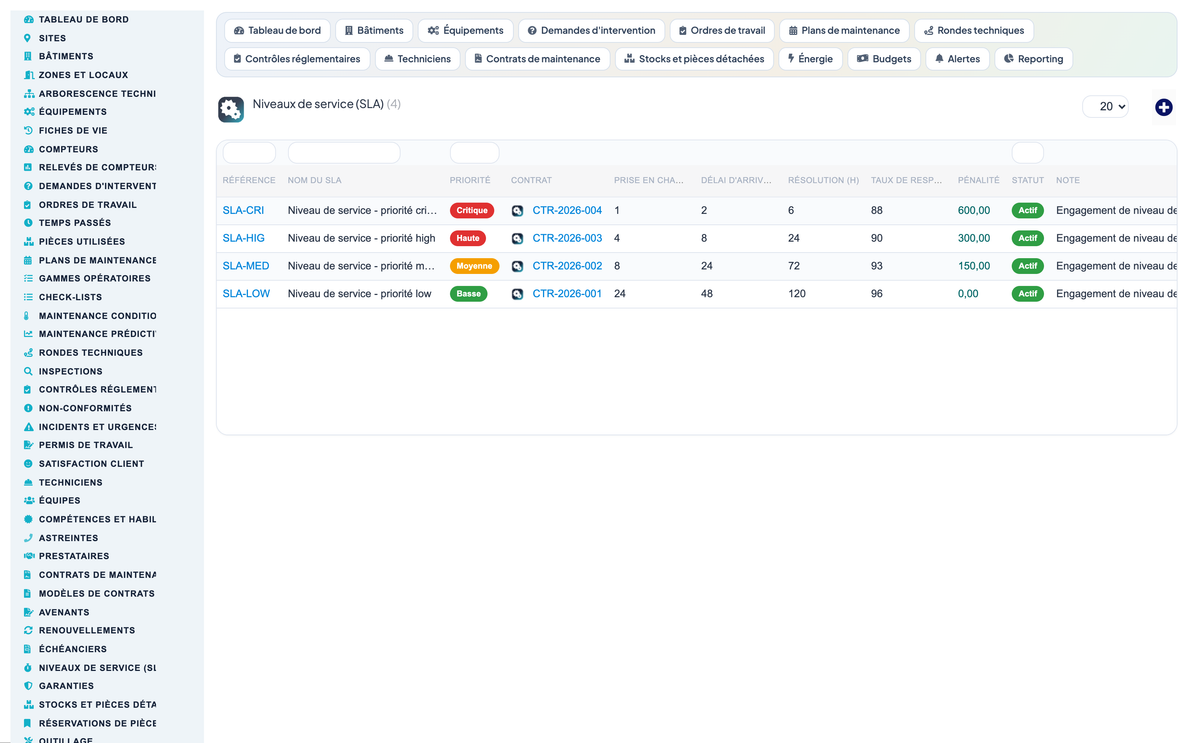The width and height of the screenshot is (1200, 743).
Task: Select the Énergie top tab
Action: point(810,59)
